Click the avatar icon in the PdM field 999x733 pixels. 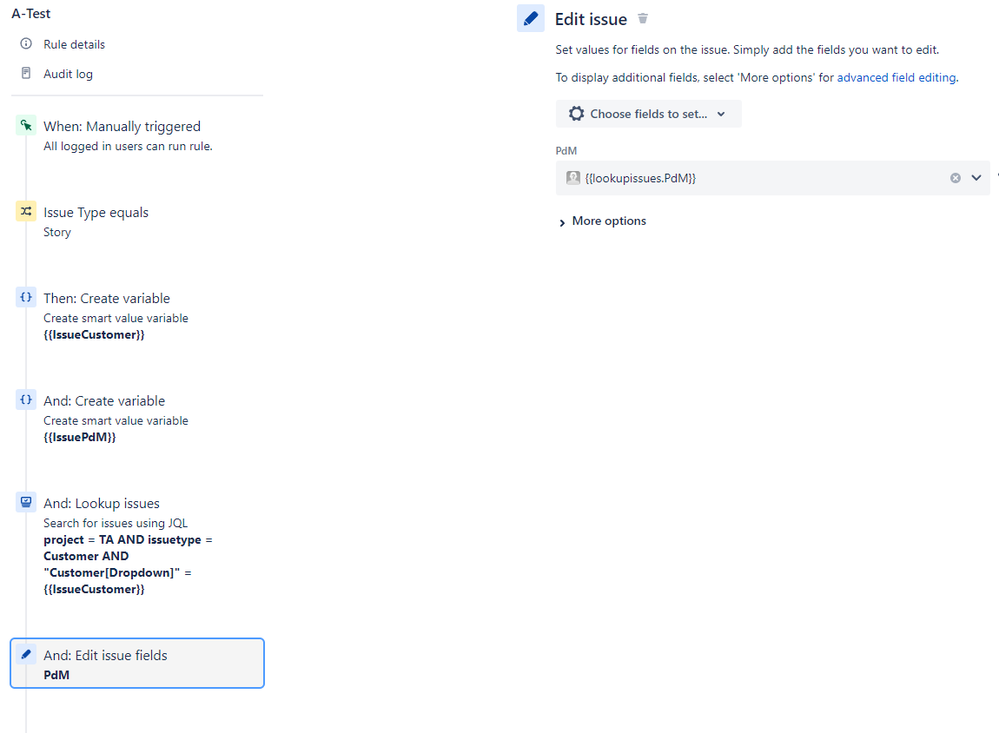click(572, 177)
